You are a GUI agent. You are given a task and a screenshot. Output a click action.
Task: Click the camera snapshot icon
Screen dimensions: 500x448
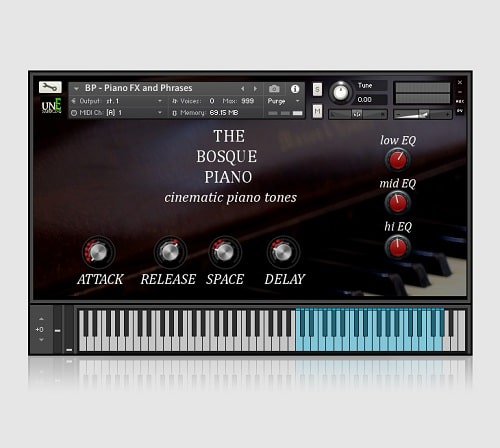click(x=274, y=89)
